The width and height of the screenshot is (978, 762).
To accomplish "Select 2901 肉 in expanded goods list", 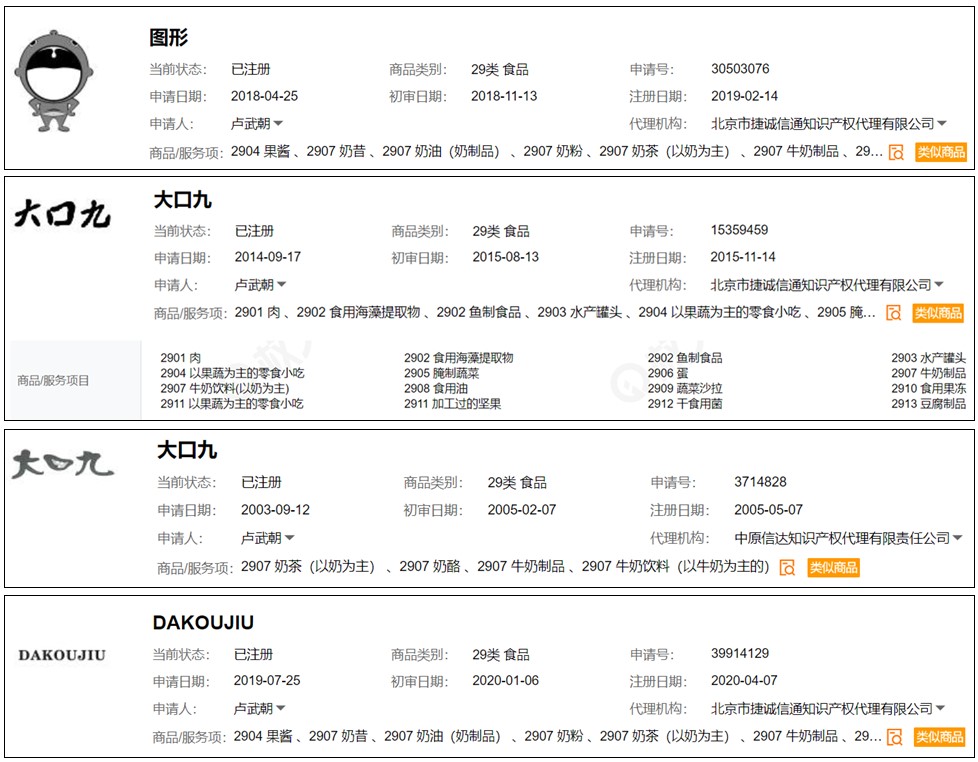I will point(181,358).
